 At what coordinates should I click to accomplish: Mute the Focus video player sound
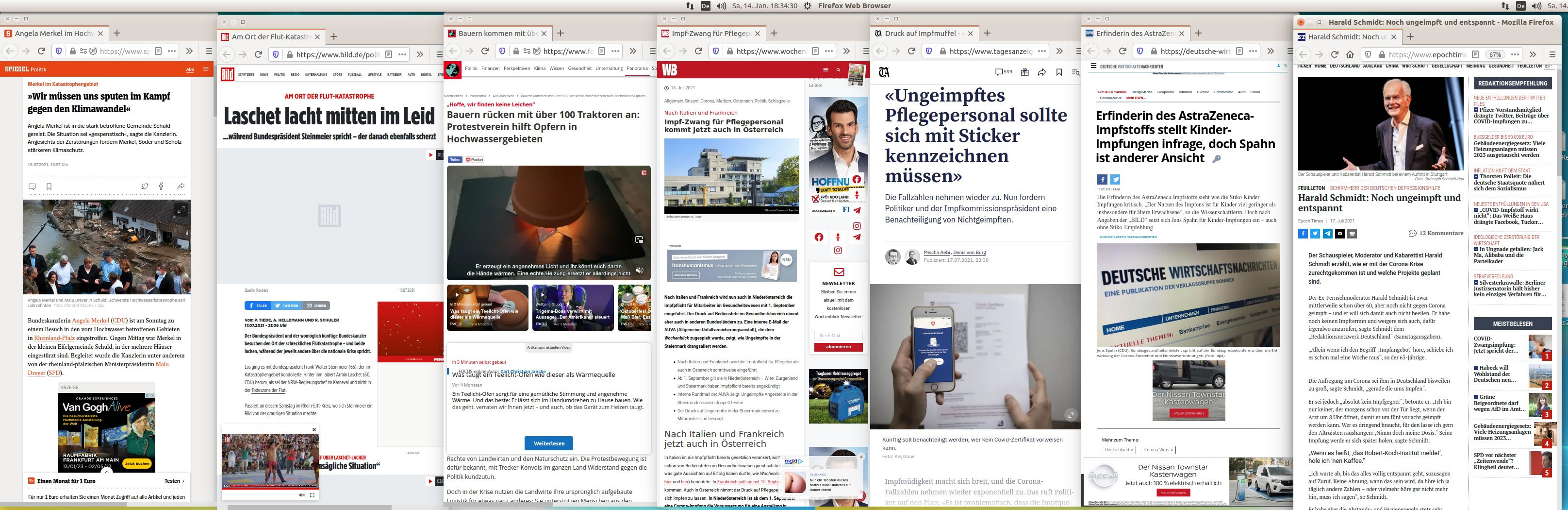[639, 270]
